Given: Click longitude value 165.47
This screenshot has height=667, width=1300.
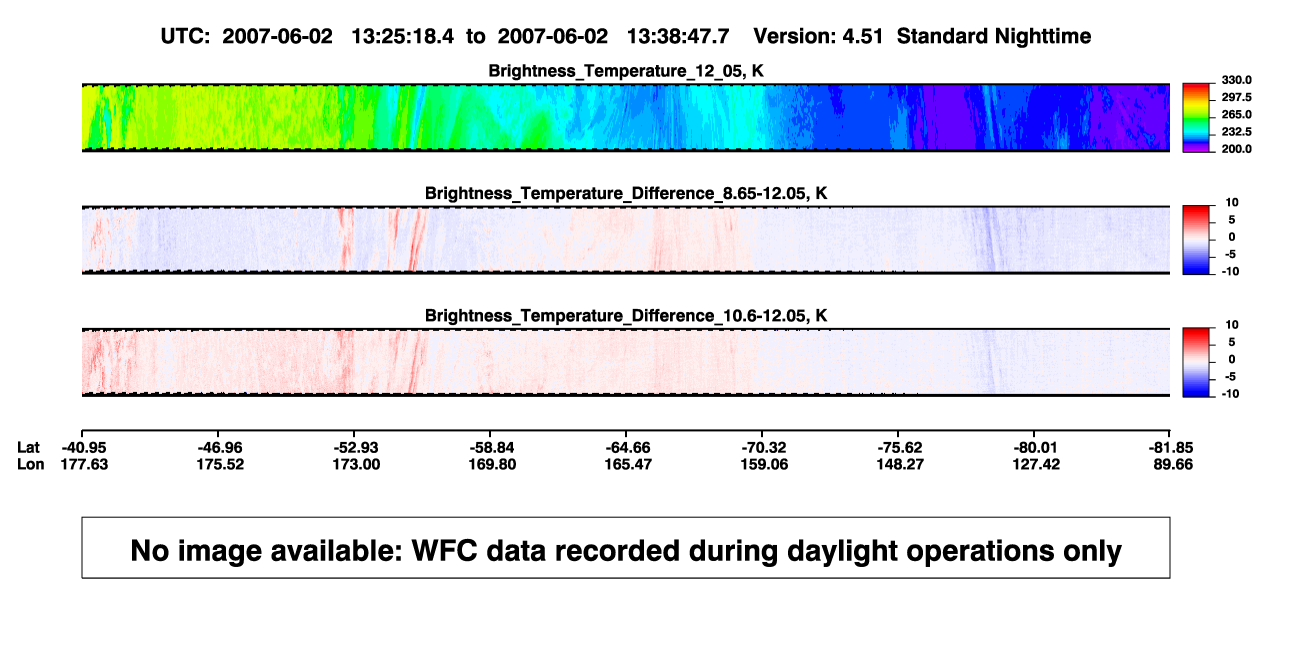Looking at the screenshot, I should (626, 464).
